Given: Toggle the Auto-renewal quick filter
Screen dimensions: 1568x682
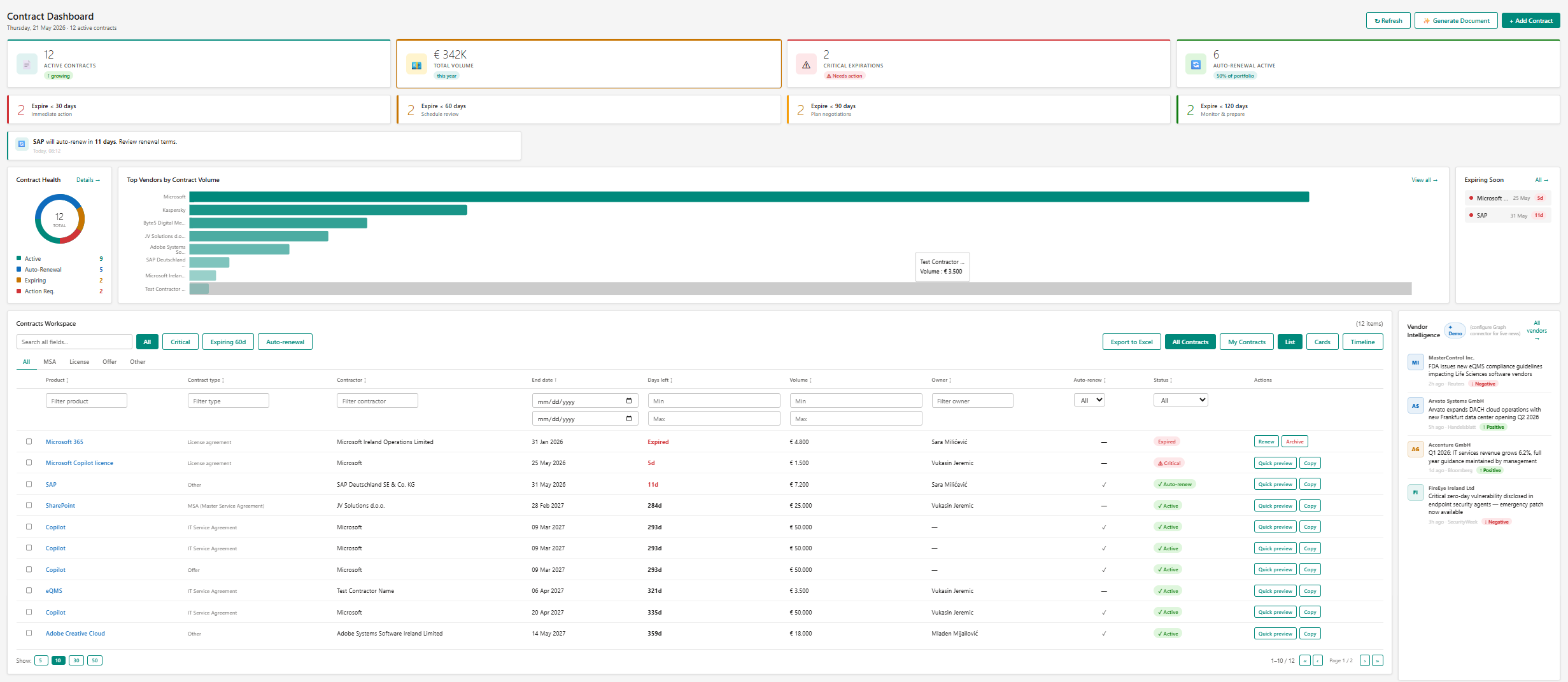Looking at the screenshot, I should [x=285, y=342].
